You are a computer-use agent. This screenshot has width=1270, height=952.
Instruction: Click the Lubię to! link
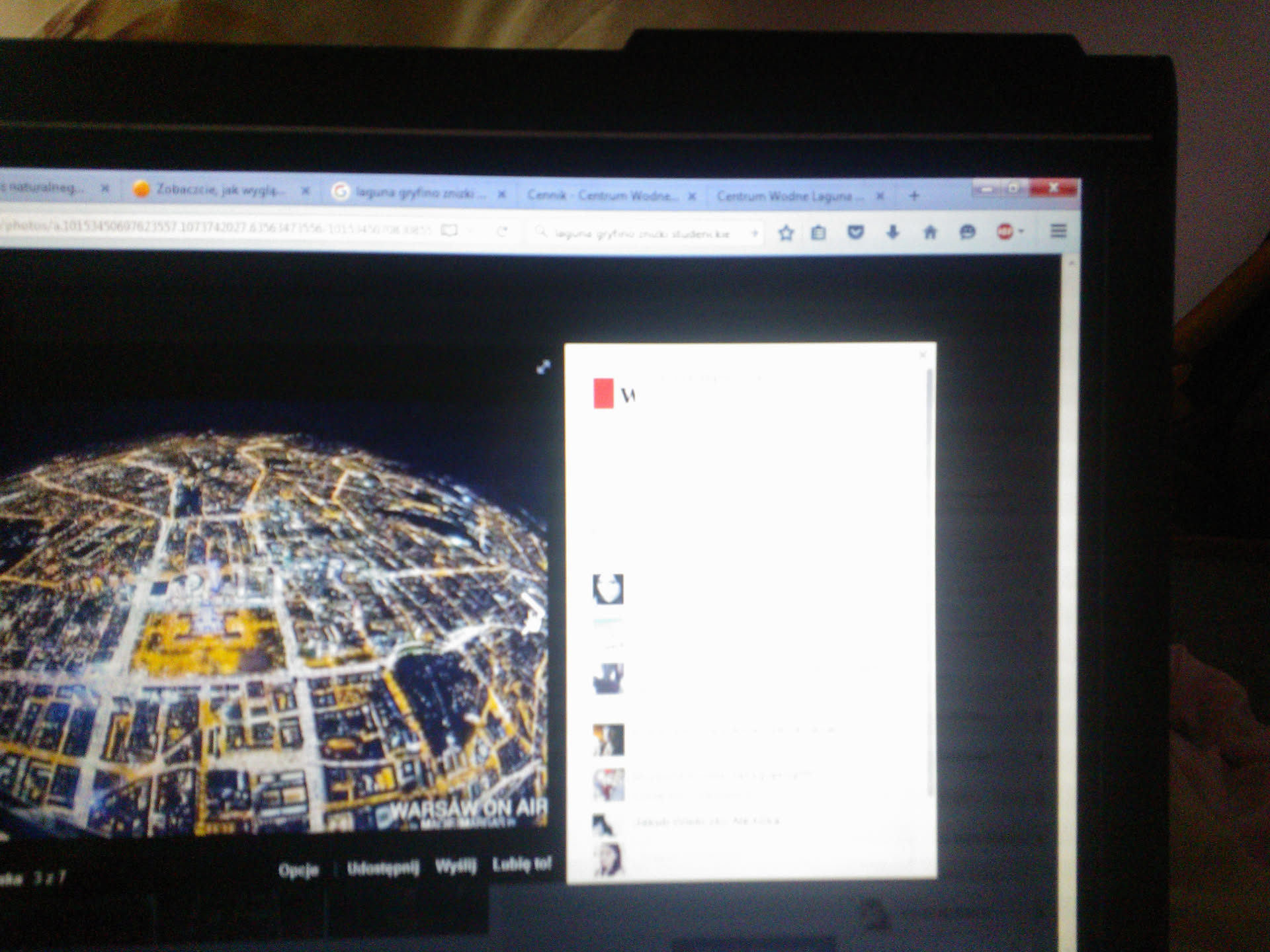point(522,864)
